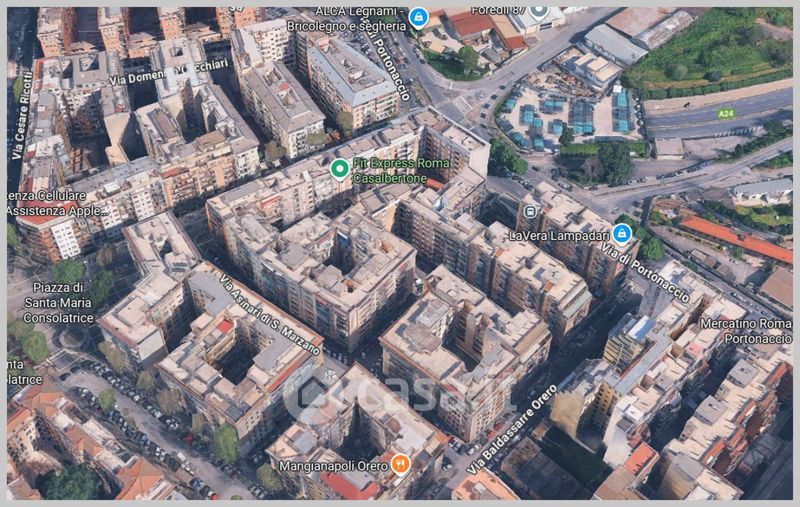Image resolution: width=800 pixels, height=507 pixels.
Task: Click the Via Baldassarre Orero street name
Action: tap(510, 430)
